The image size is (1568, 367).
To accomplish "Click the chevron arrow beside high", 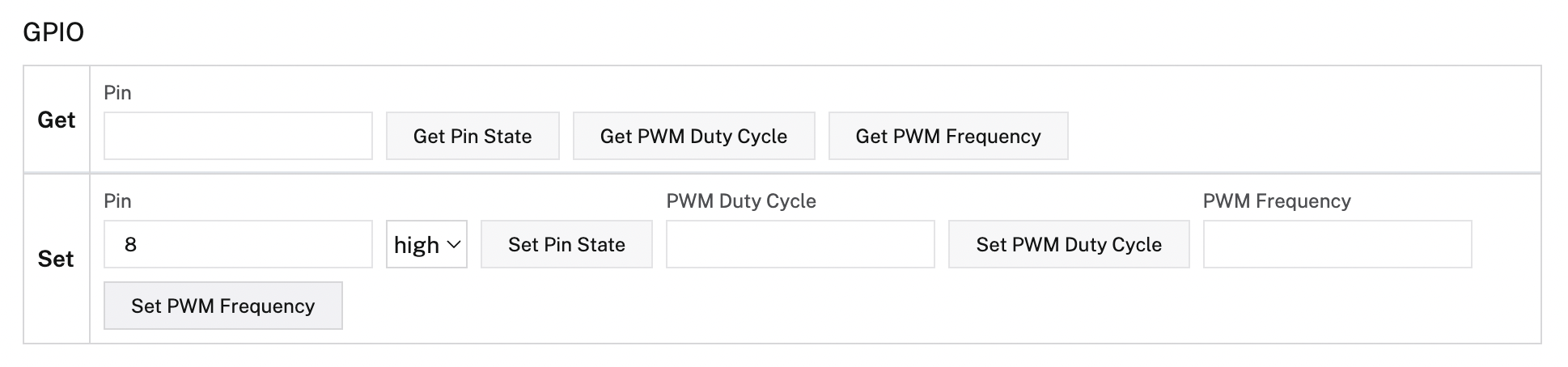I will pyautogui.click(x=454, y=244).
